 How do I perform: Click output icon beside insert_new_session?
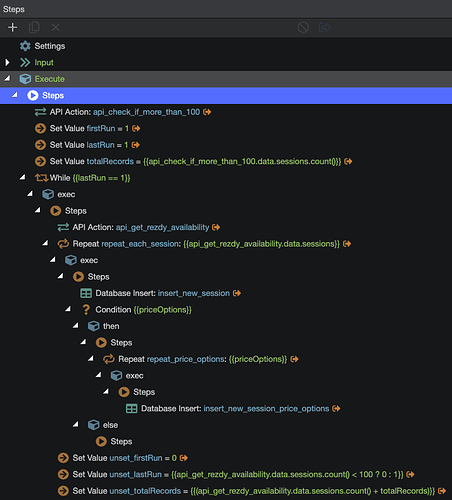pyautogui.click(x=237, y=293)
